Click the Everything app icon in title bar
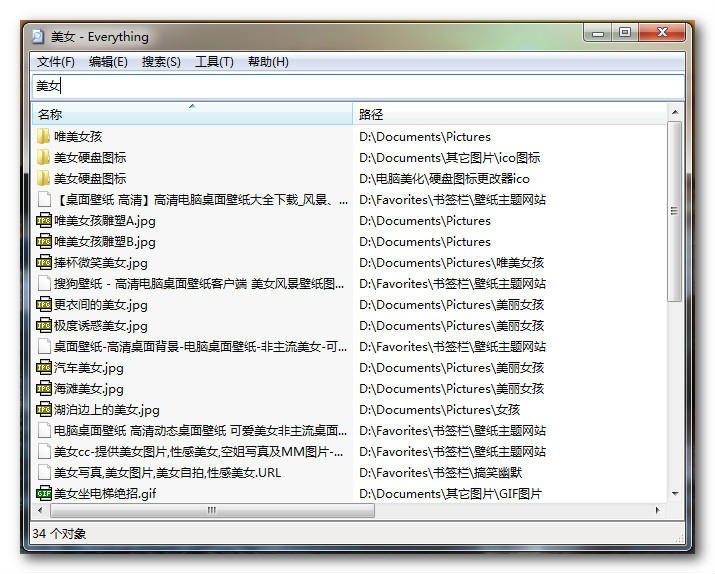This screenshot has width=715, height=574. 38,36
